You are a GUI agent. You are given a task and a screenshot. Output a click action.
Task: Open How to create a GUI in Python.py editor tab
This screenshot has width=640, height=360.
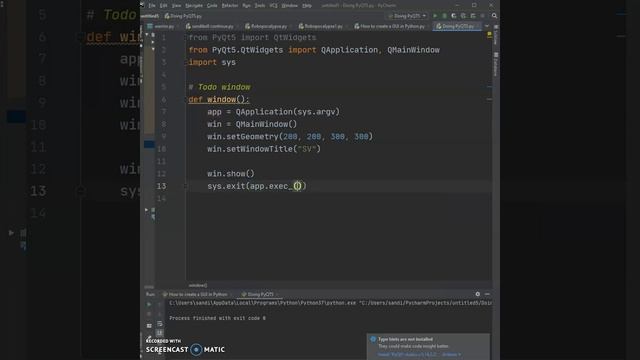[x=391, y=26]
